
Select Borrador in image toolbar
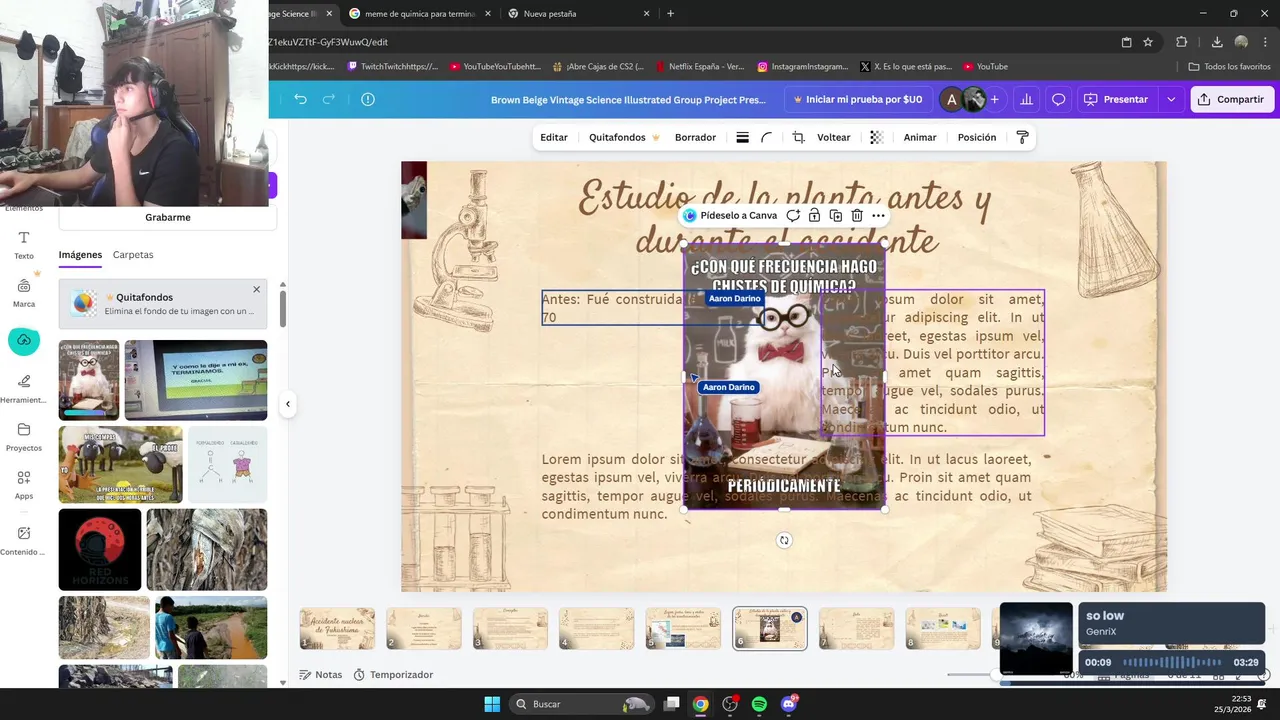point(695,137)
